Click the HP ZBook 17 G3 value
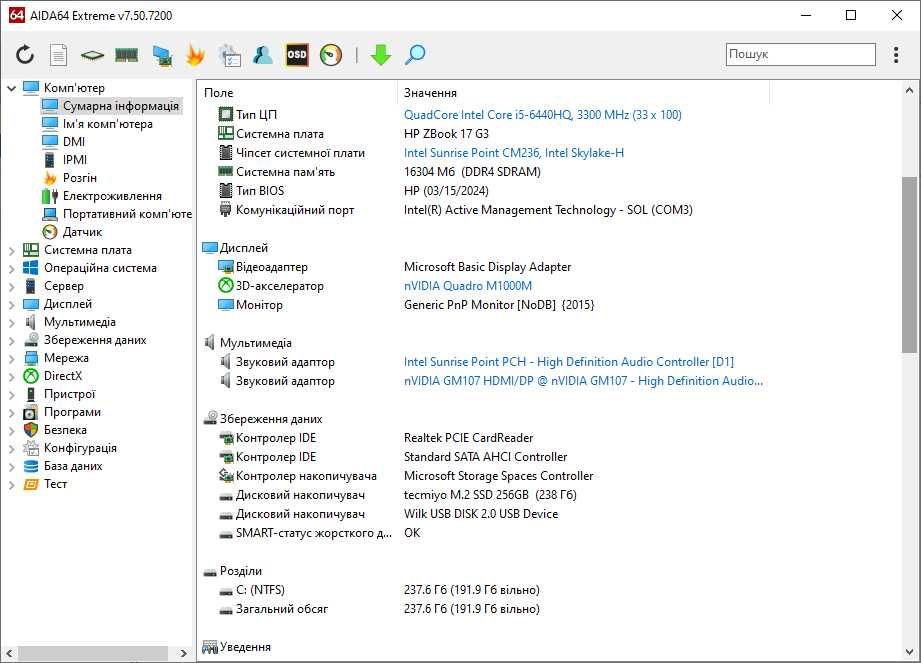921x663 pixels. click(x=446, y=134)
